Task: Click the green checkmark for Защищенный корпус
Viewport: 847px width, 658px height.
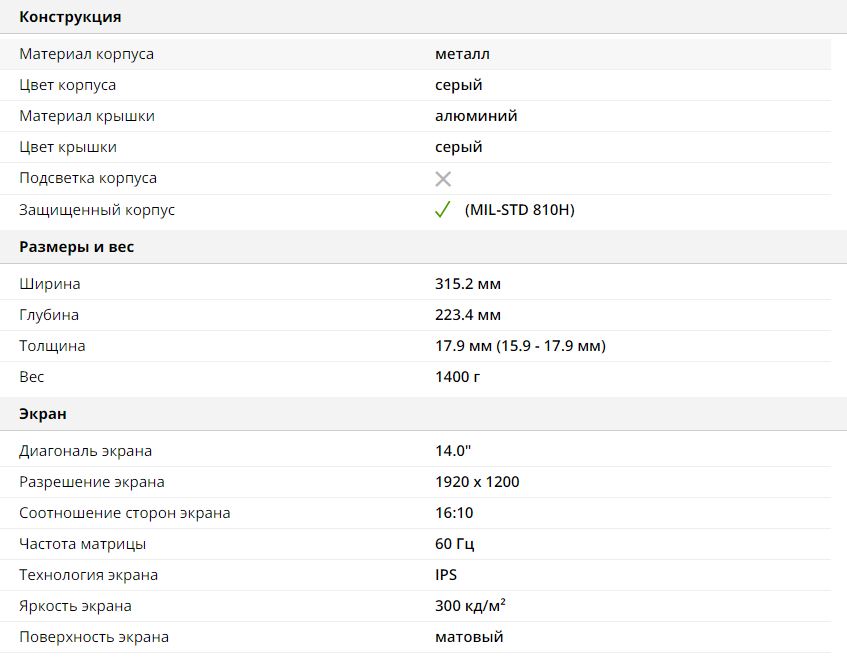Action: pos(443,210)
